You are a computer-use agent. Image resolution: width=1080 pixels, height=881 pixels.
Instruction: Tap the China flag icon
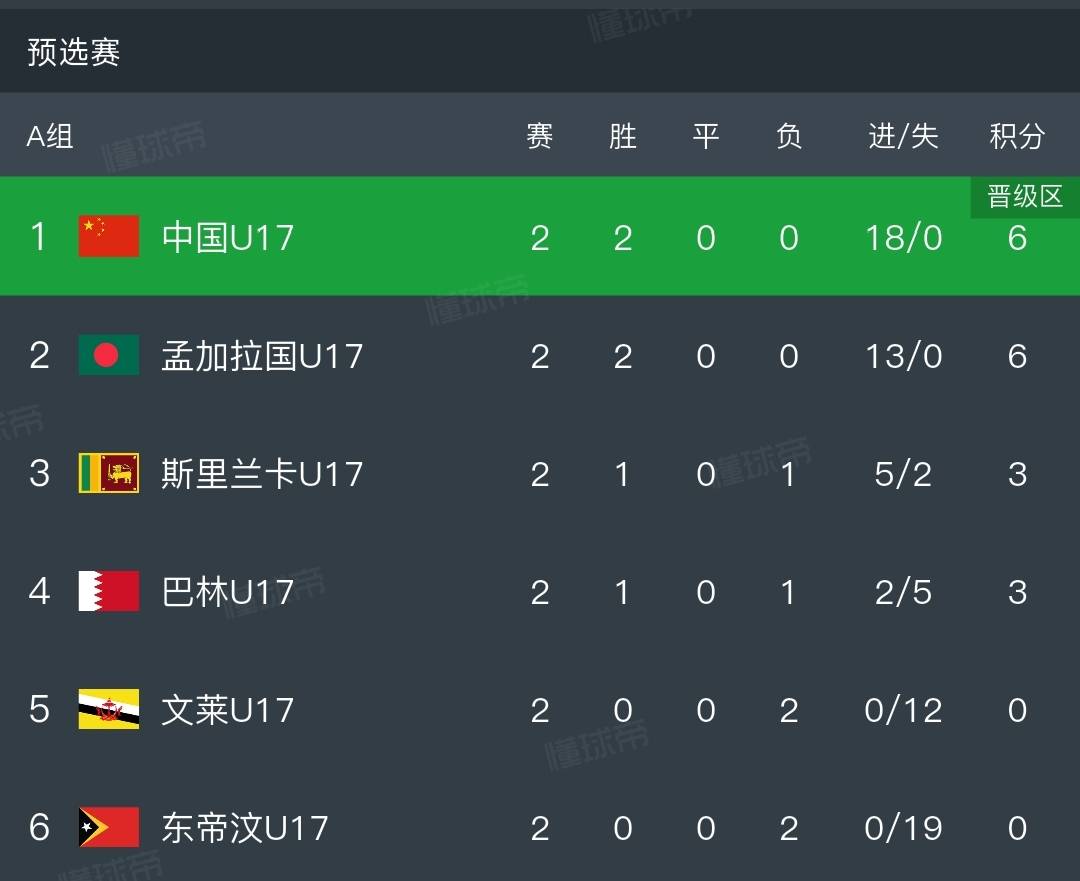[x=109, y=237]
